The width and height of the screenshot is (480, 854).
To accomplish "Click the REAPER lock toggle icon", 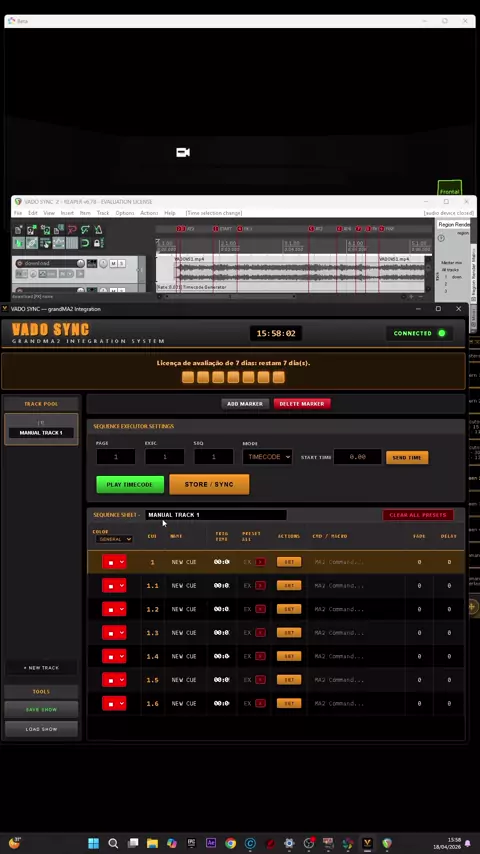I will coord(98,243).
